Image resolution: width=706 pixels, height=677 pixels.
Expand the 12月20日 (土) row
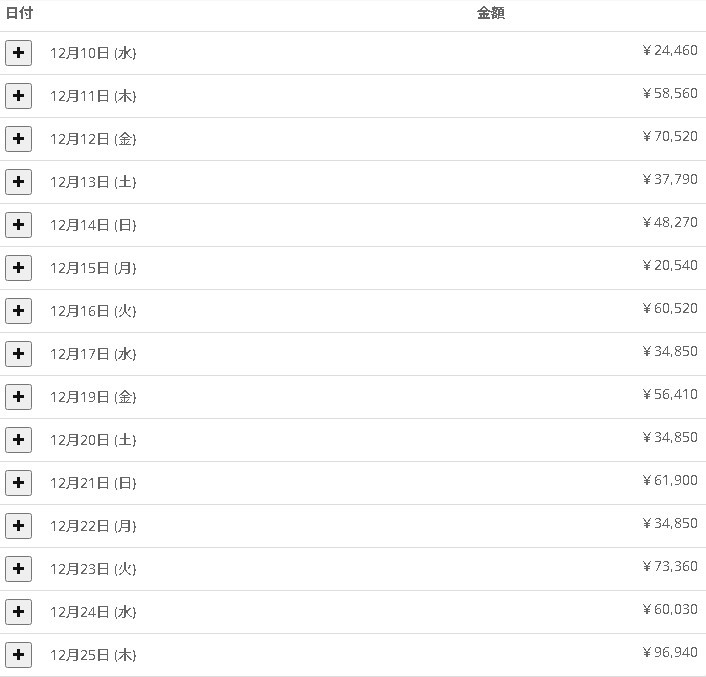pyautogui.click(x=18, y=440)
